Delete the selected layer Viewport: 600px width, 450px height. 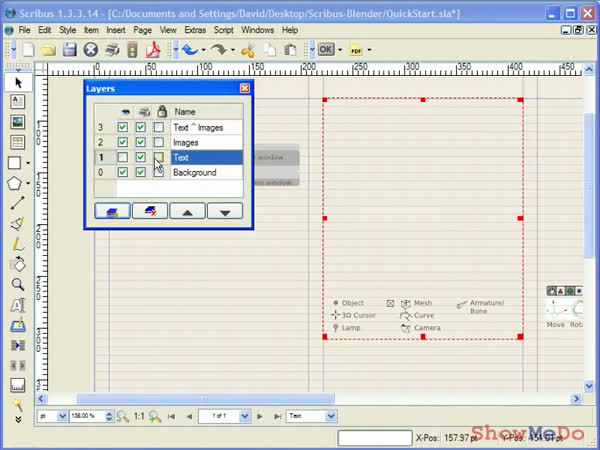coord(150,211)
